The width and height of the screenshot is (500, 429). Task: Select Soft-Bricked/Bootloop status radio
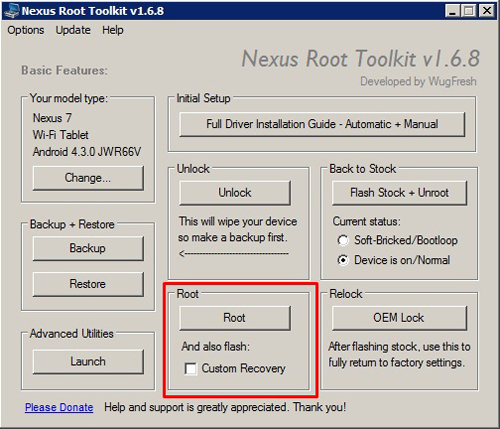(343, 240)
